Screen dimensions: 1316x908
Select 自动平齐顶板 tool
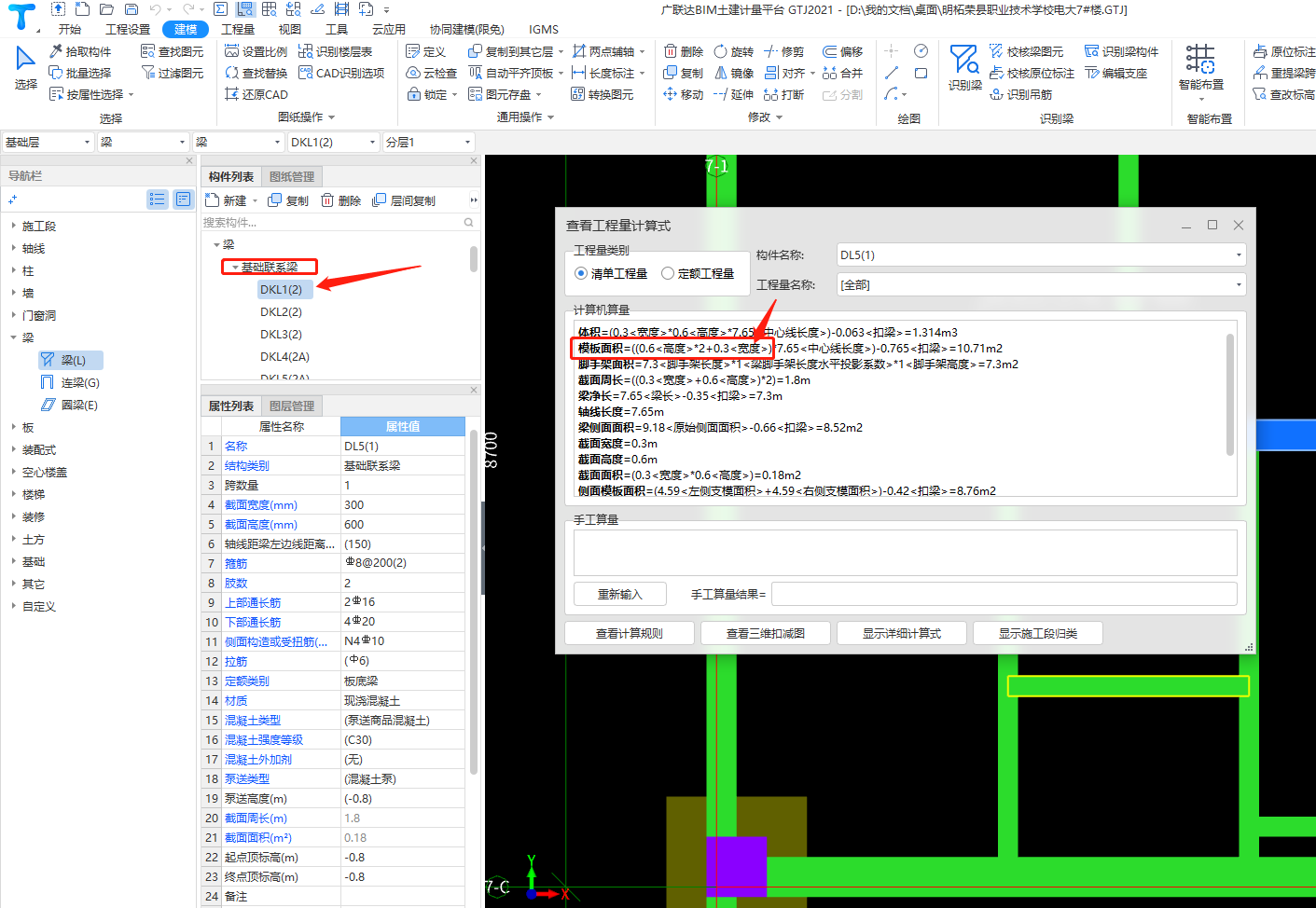[x=511, y=73]
